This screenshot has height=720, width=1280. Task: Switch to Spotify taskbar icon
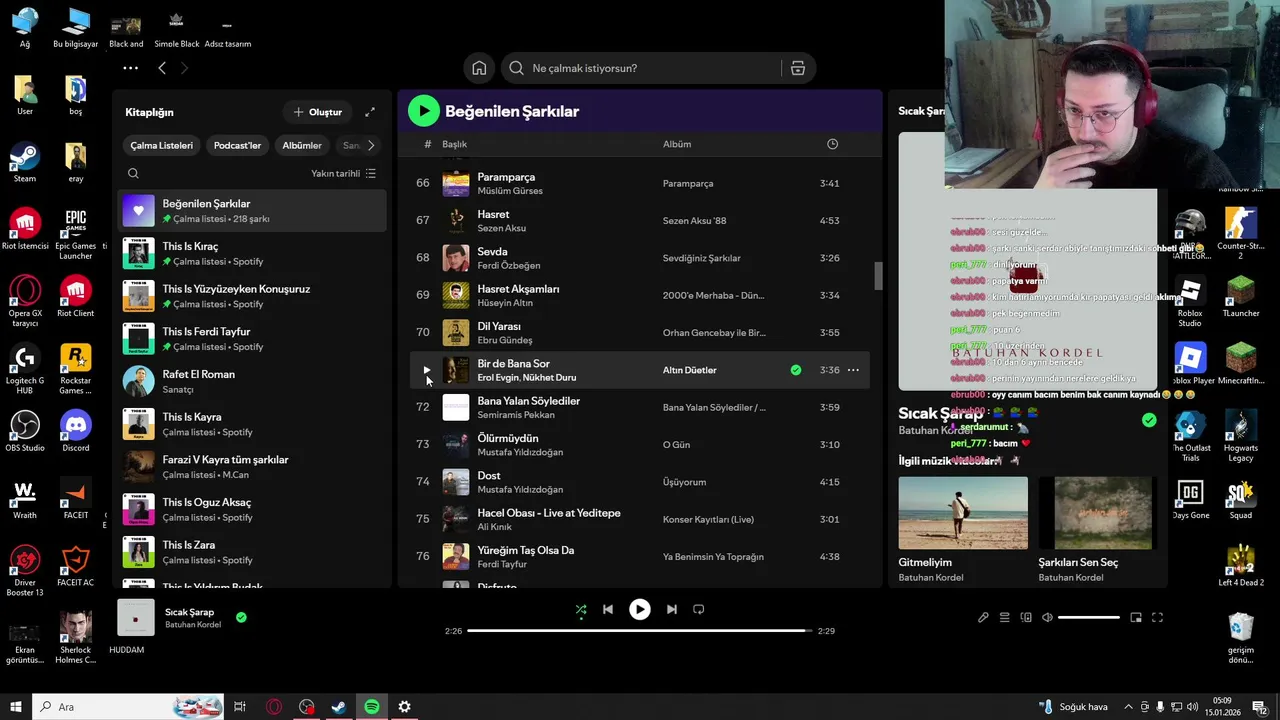click(372, 707)
